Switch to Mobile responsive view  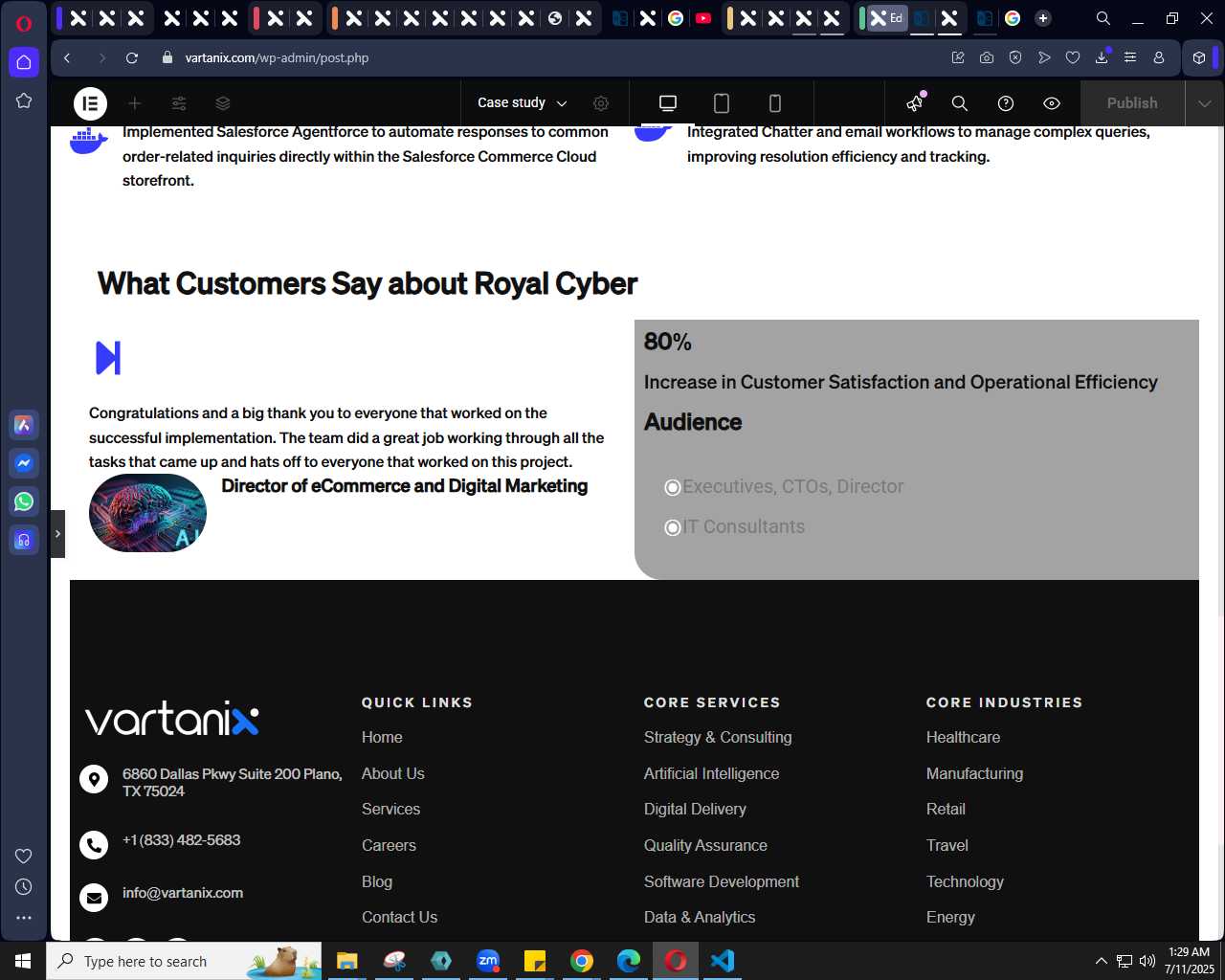(x=775, y=103)
